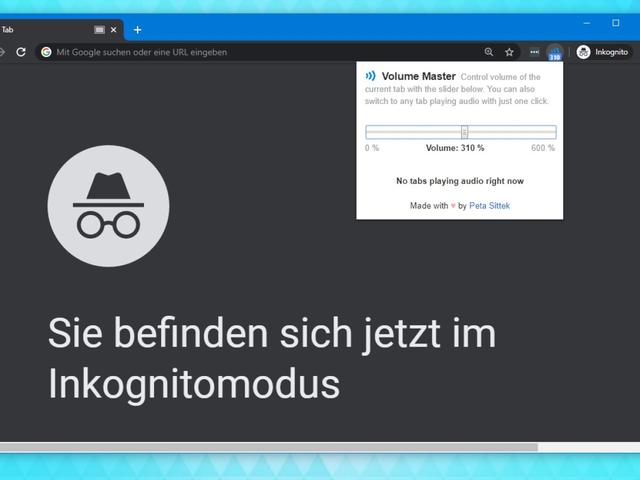This screenshot has width=640, height=480.
Task: Click the "Volume Master" title text
Action: (x=419, y=76)
